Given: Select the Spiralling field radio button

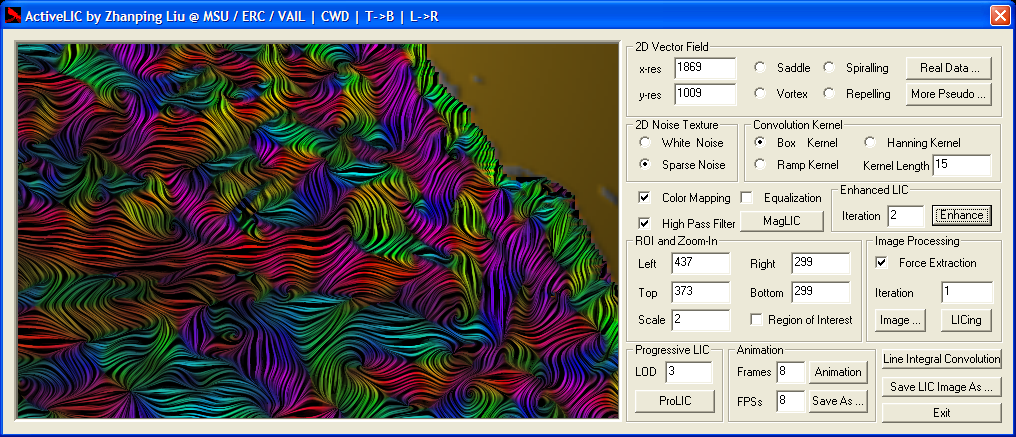Looking at the screenshot, I should [830, 68].
